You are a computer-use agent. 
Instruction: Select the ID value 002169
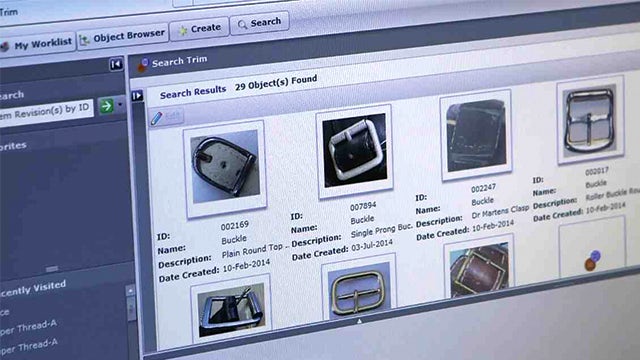235,226
